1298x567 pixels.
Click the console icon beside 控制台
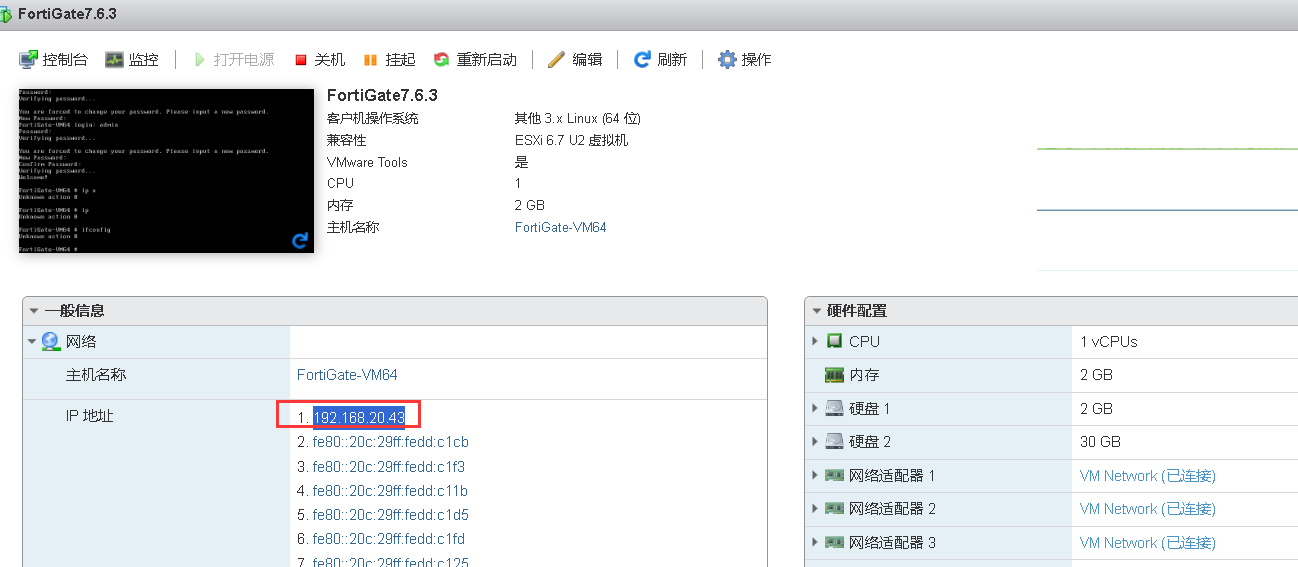(28, 60)
